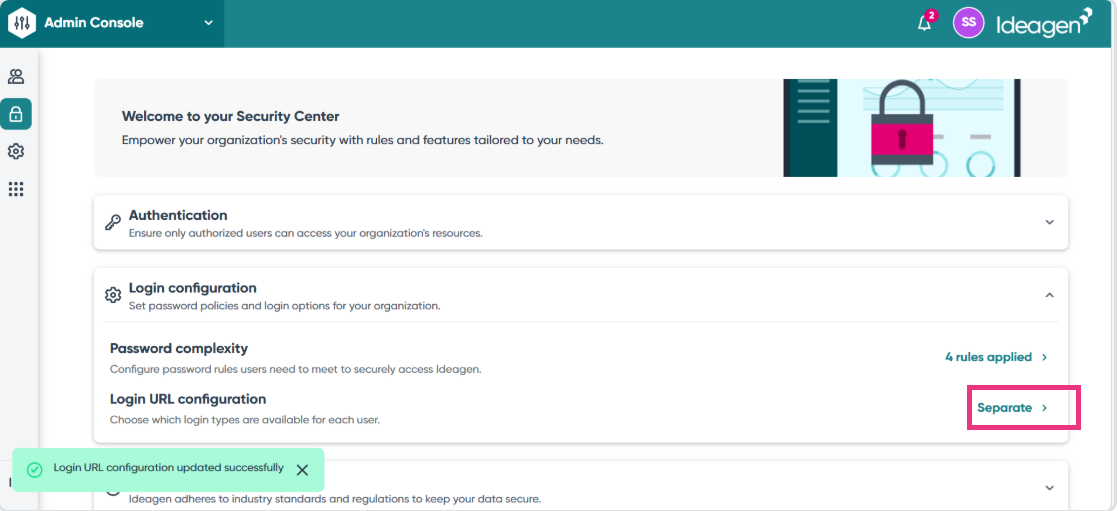The height and width of the screenshot is (511, 1118).
Task: Collapse the Login configuration section chevron
Action: point(1050,295)
